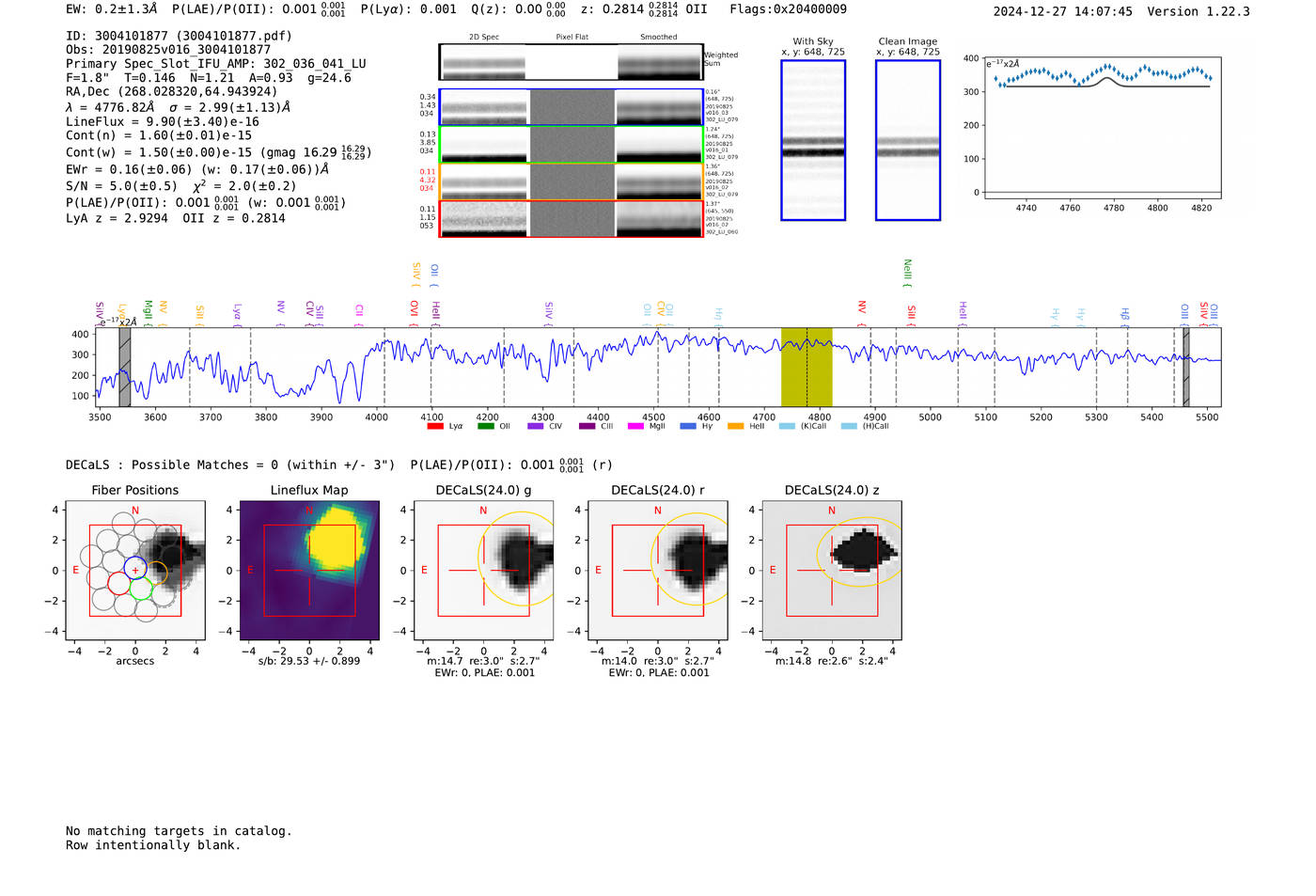Click the Clean Image 2D cutout
The width and height of the screenshot is (1316, 896).
(x=908, y=140)
